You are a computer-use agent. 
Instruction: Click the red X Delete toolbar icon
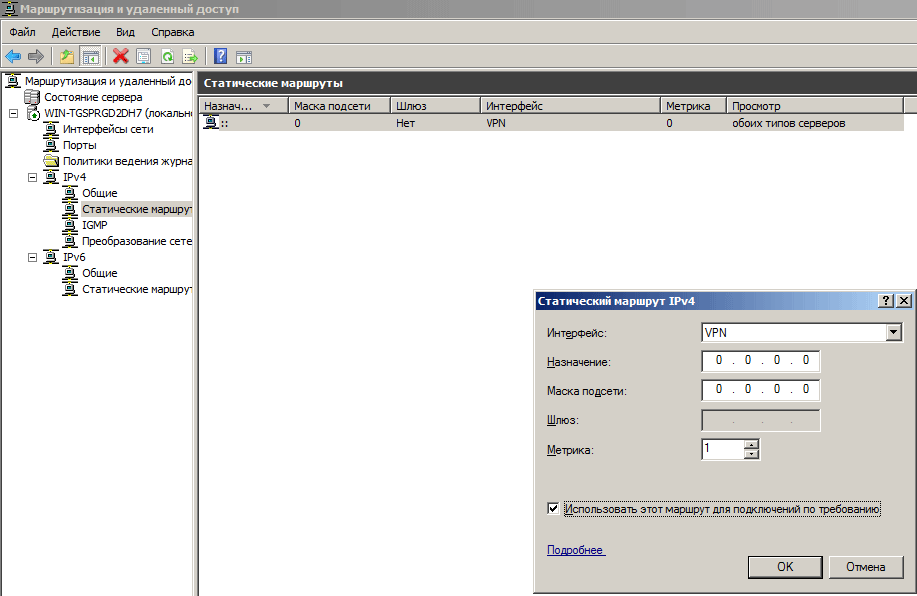click(121, 56)
